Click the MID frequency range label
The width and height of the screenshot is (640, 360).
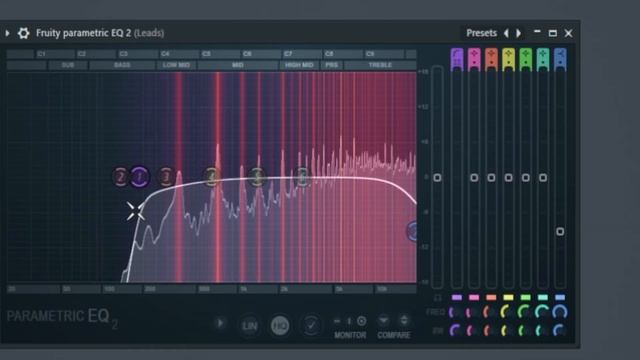point(238,65)
